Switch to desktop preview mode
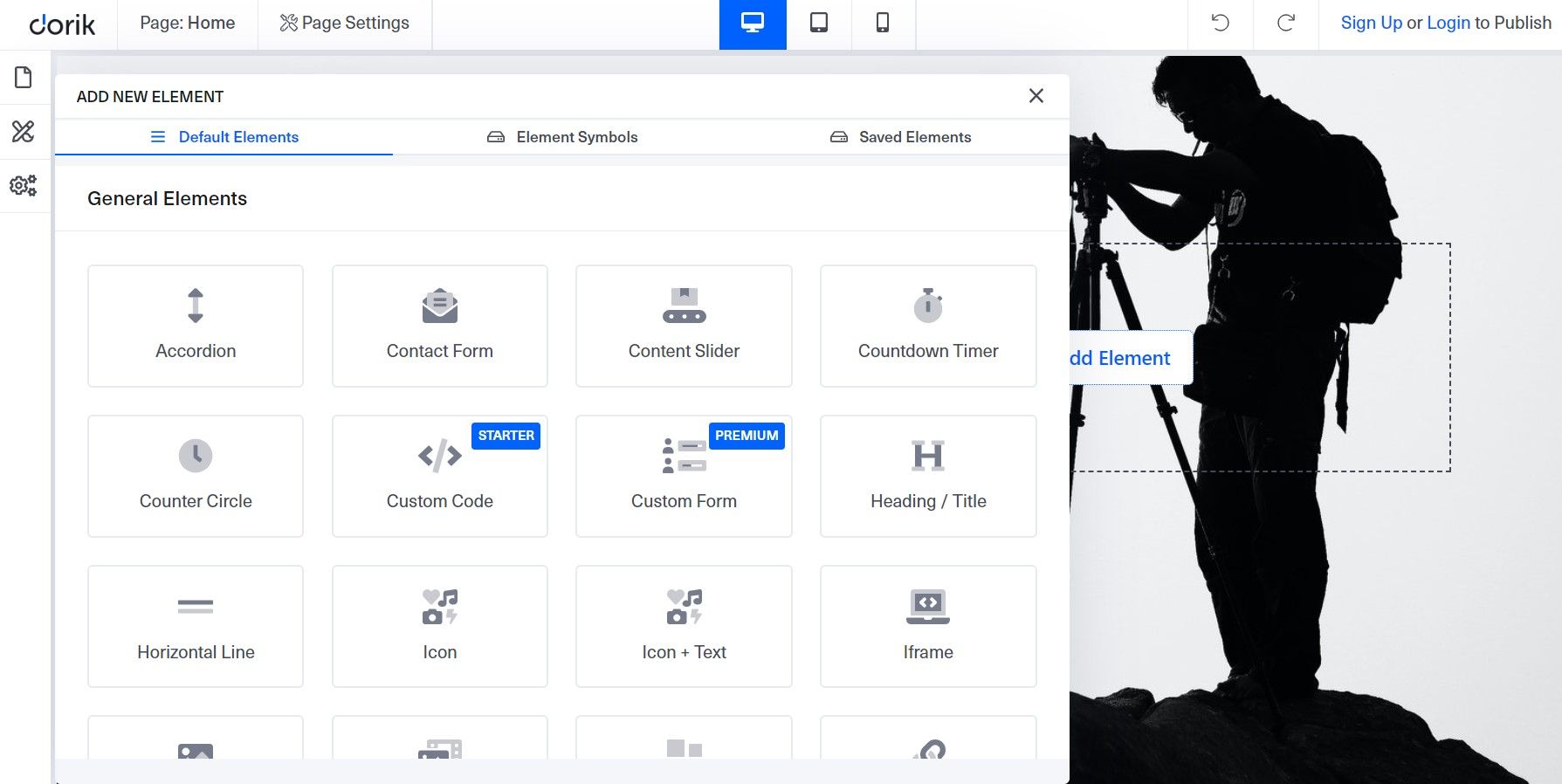The image size is (1562, 784). pyautogui.click(x=753, y=24)
